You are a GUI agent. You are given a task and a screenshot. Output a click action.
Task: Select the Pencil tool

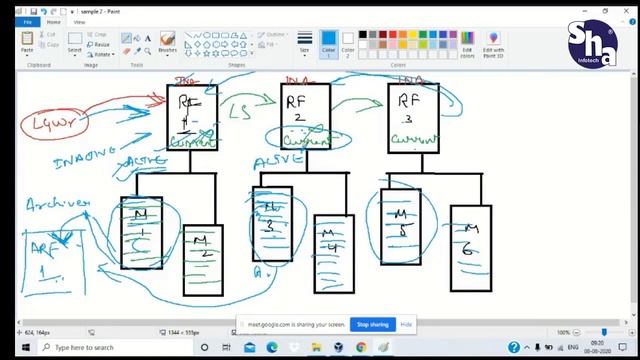click(126, 38)
